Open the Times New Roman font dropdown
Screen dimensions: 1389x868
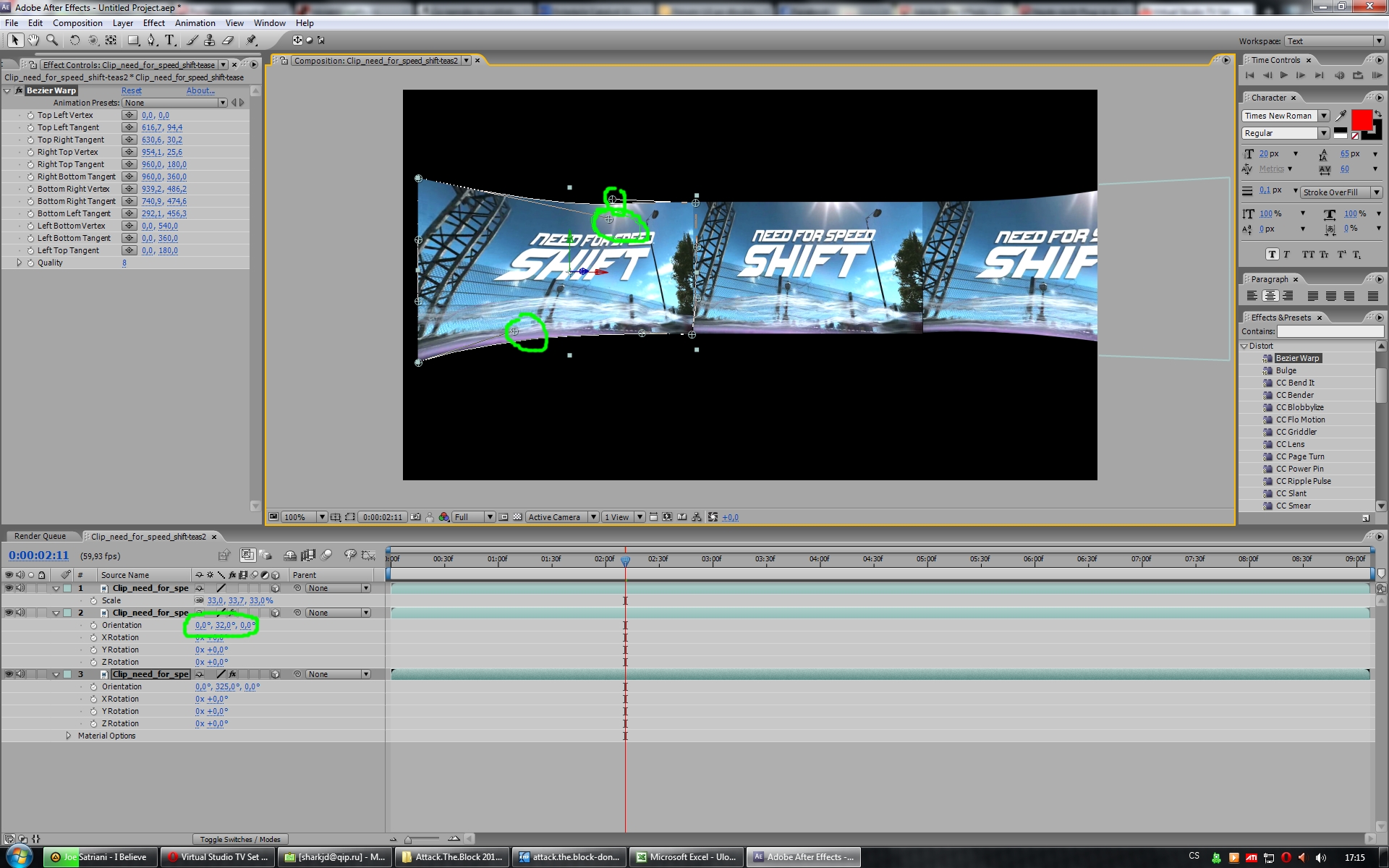coord(1324,116)
